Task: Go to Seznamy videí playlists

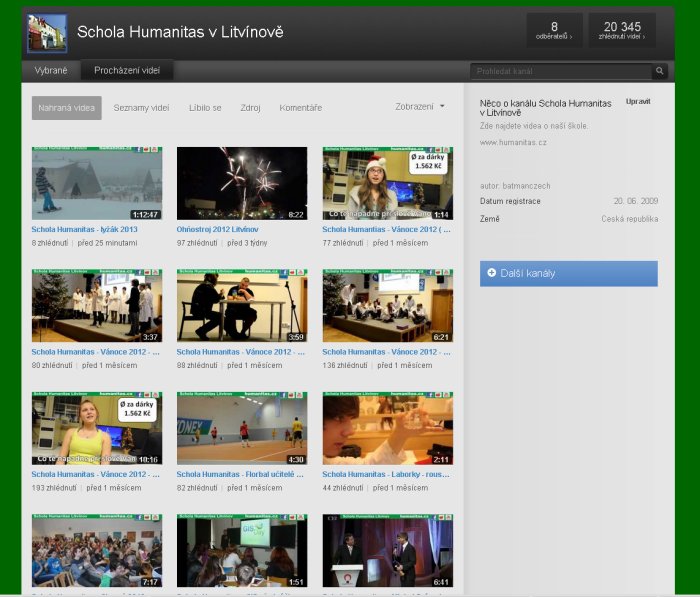Action: click(x=141, y=107)
